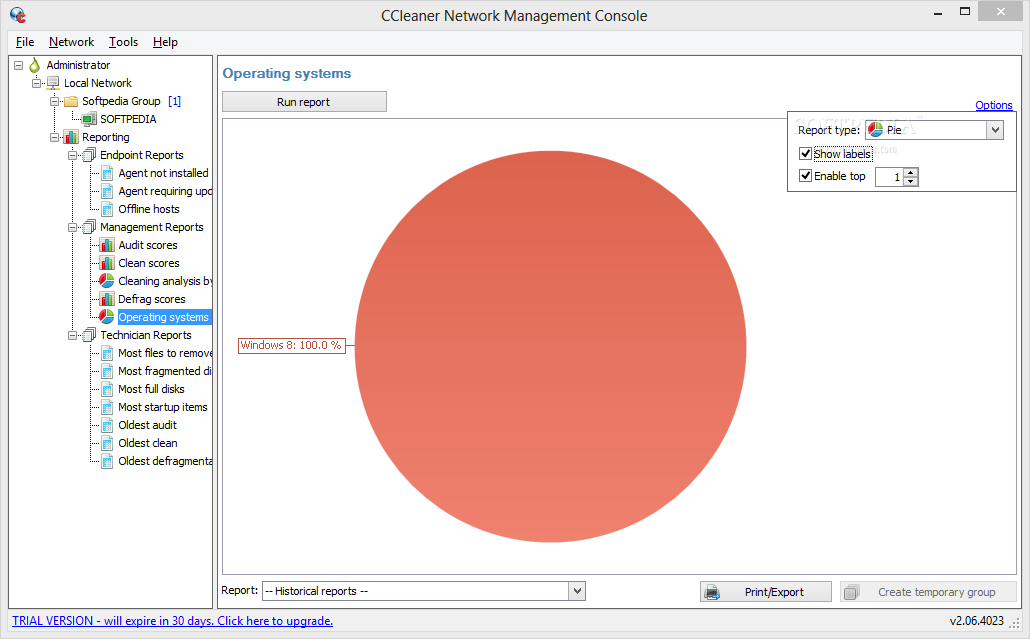Click the Oldest defragmentation report icon
Image resolution: width=1030 pixels, height=639 pixels.
coord(107,461)
